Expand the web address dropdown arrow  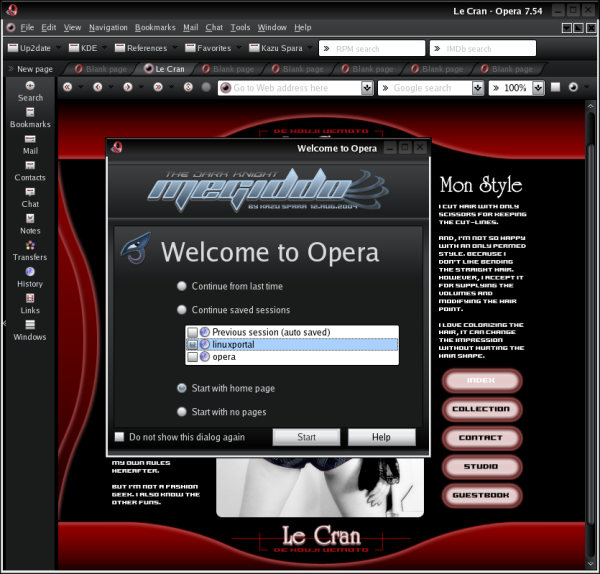click(367, 88)
